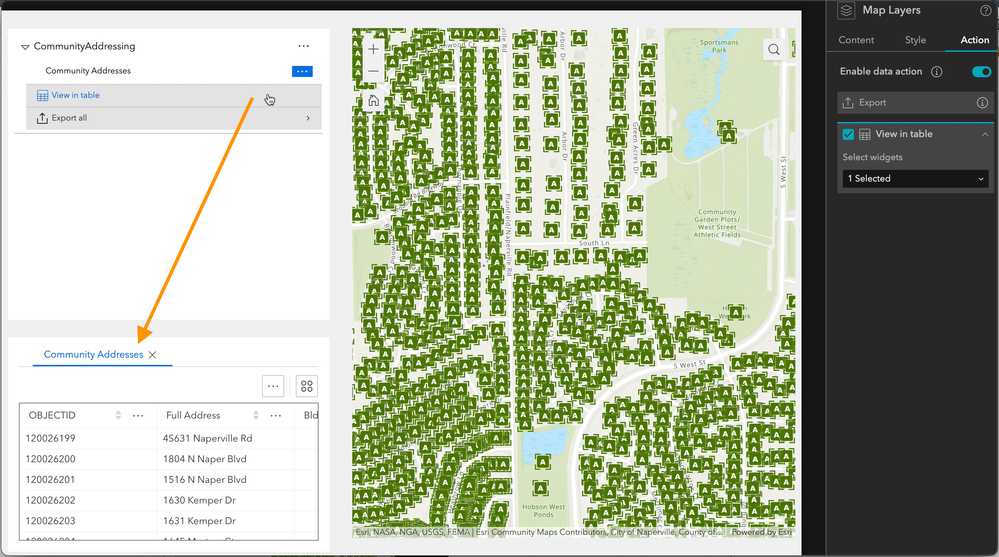Open the map search tool
Image resolution: width=999 pixels, height=557 pixels.
point(773,50)
